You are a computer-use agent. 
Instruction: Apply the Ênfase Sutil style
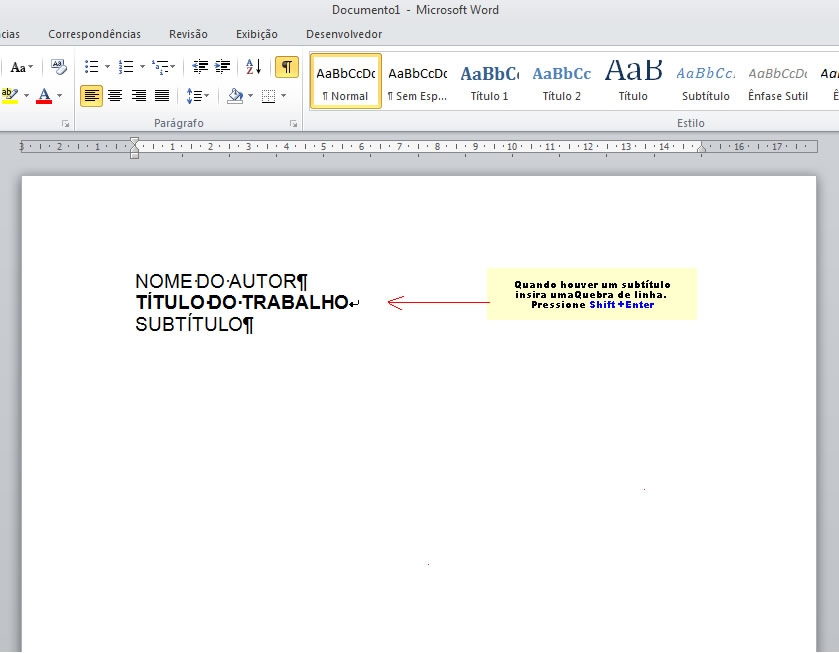coord(777,81)
